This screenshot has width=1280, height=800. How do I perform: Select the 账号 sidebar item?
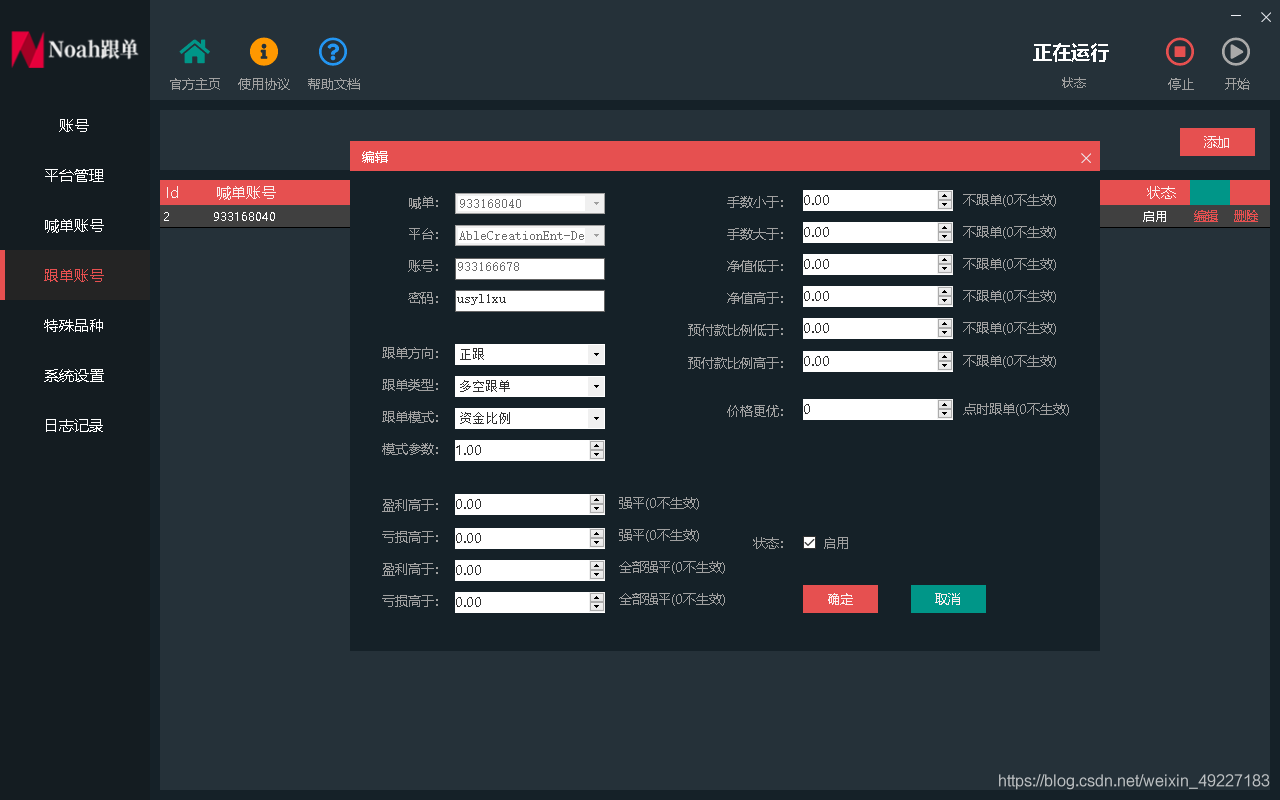pos(75,125)
